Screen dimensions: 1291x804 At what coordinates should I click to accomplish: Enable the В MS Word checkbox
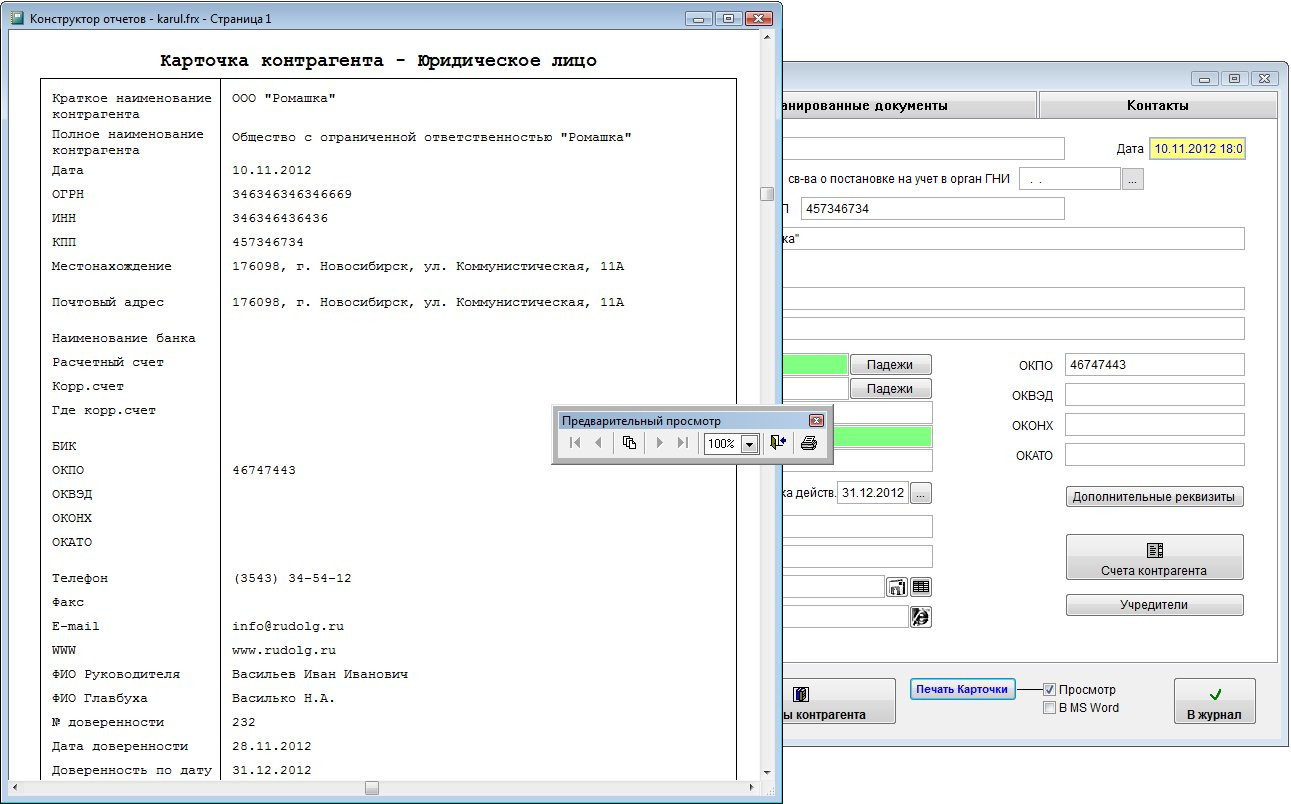tap(1049, 707)
